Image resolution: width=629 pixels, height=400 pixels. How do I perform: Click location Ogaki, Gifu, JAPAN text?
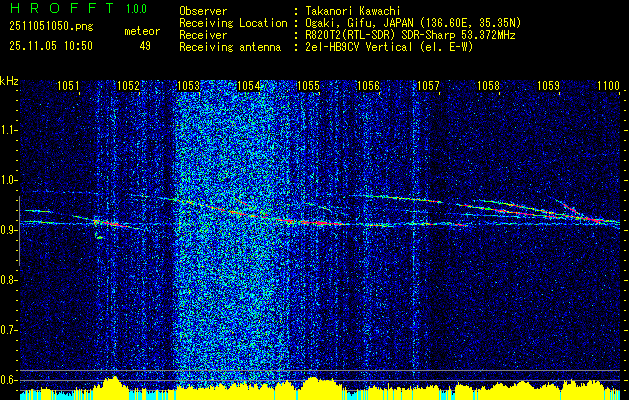(413, 23)
